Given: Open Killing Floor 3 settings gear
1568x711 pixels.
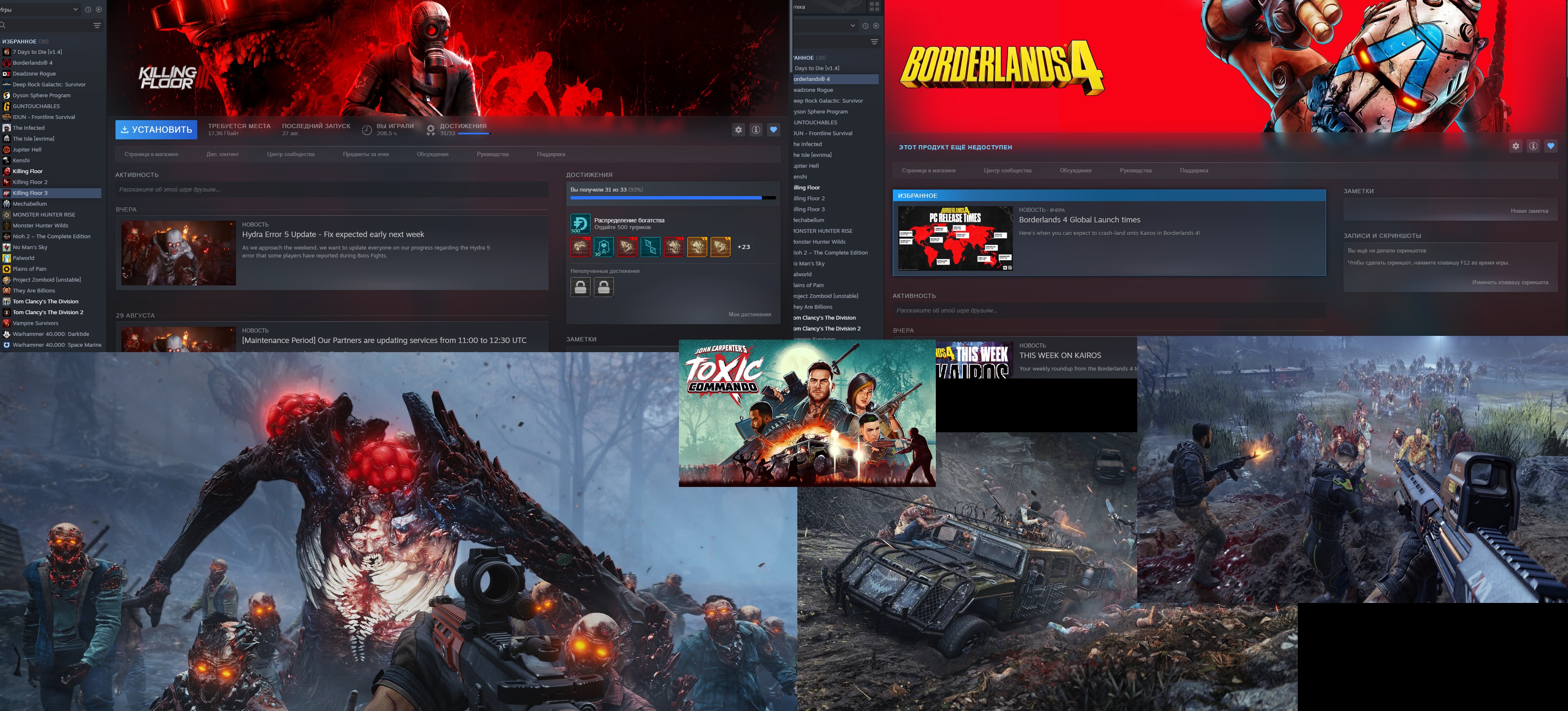Looking at the screenshot, I should point(739,130).
